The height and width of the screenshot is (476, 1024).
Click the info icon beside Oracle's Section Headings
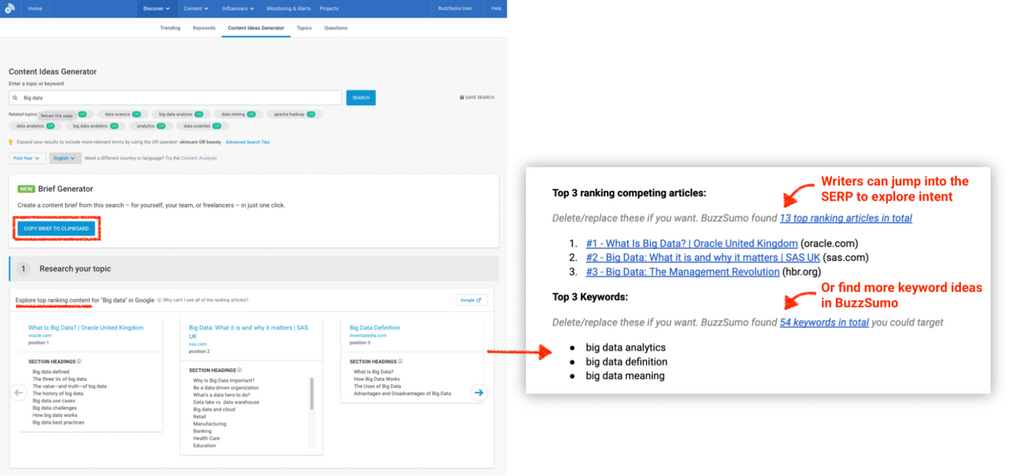(x=79, y=361)
